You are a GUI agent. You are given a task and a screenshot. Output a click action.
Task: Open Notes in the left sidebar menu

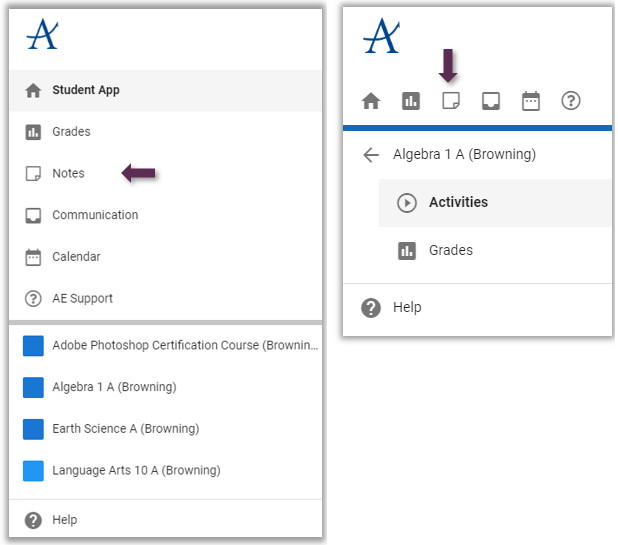[x=68, y=174]
